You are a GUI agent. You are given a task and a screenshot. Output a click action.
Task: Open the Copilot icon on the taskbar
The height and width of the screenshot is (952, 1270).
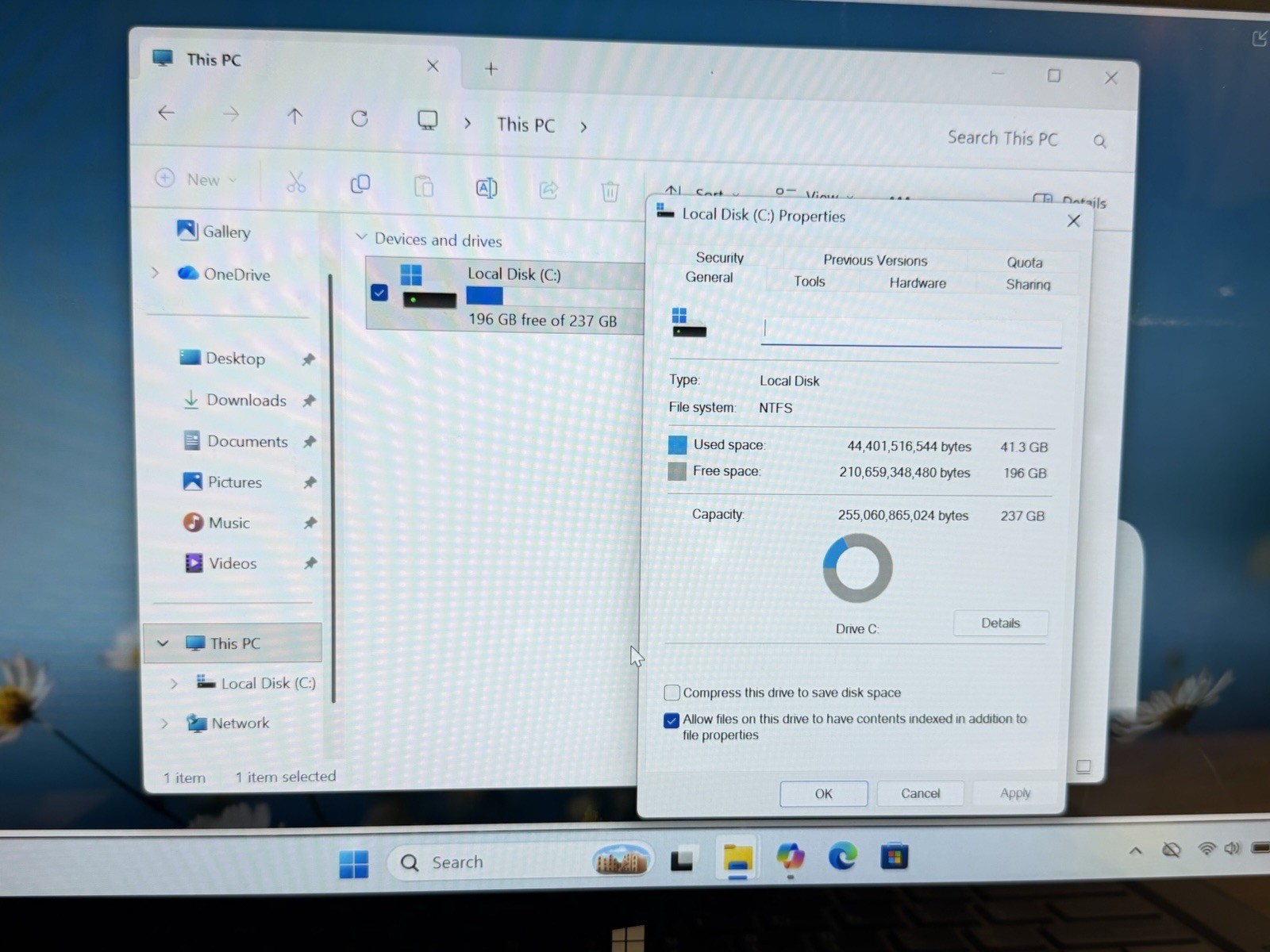(x=790, y=857)
